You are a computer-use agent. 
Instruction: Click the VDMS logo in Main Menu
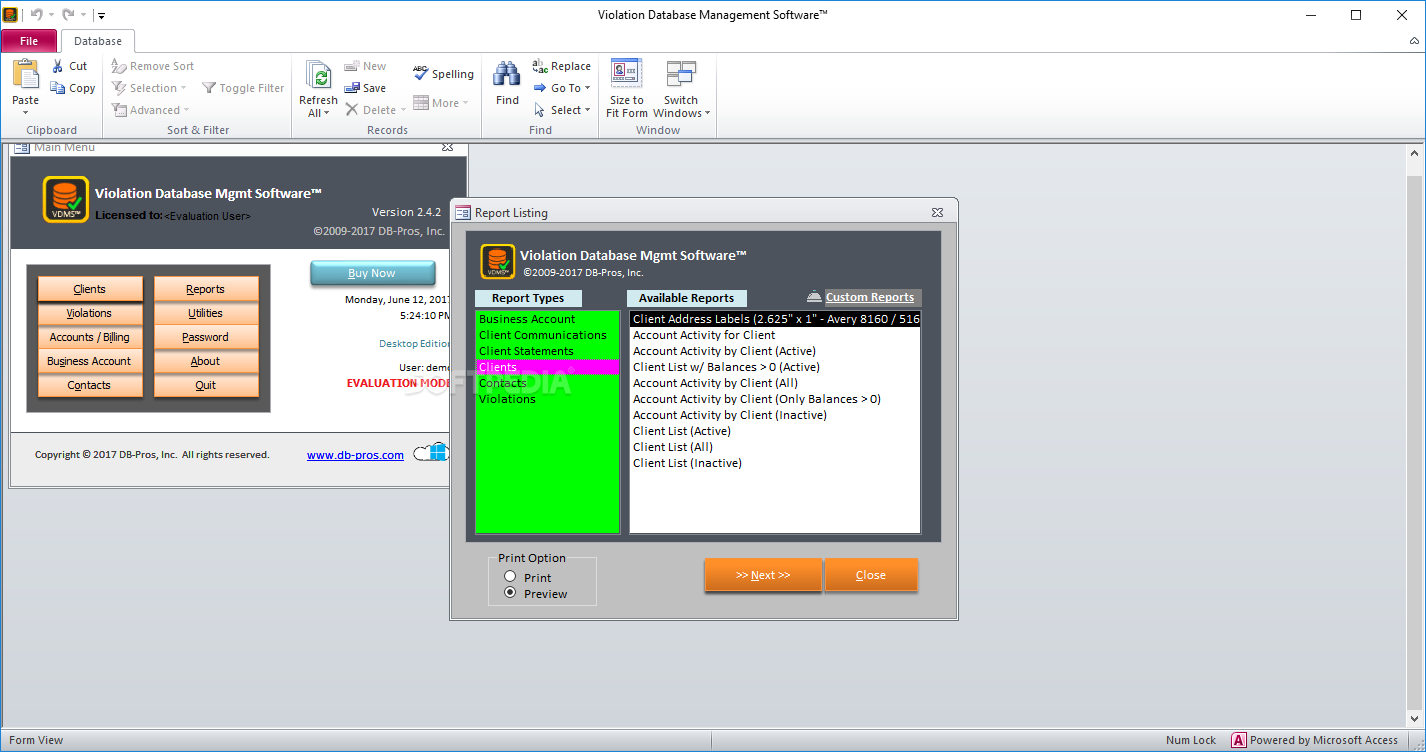[66, 199]
